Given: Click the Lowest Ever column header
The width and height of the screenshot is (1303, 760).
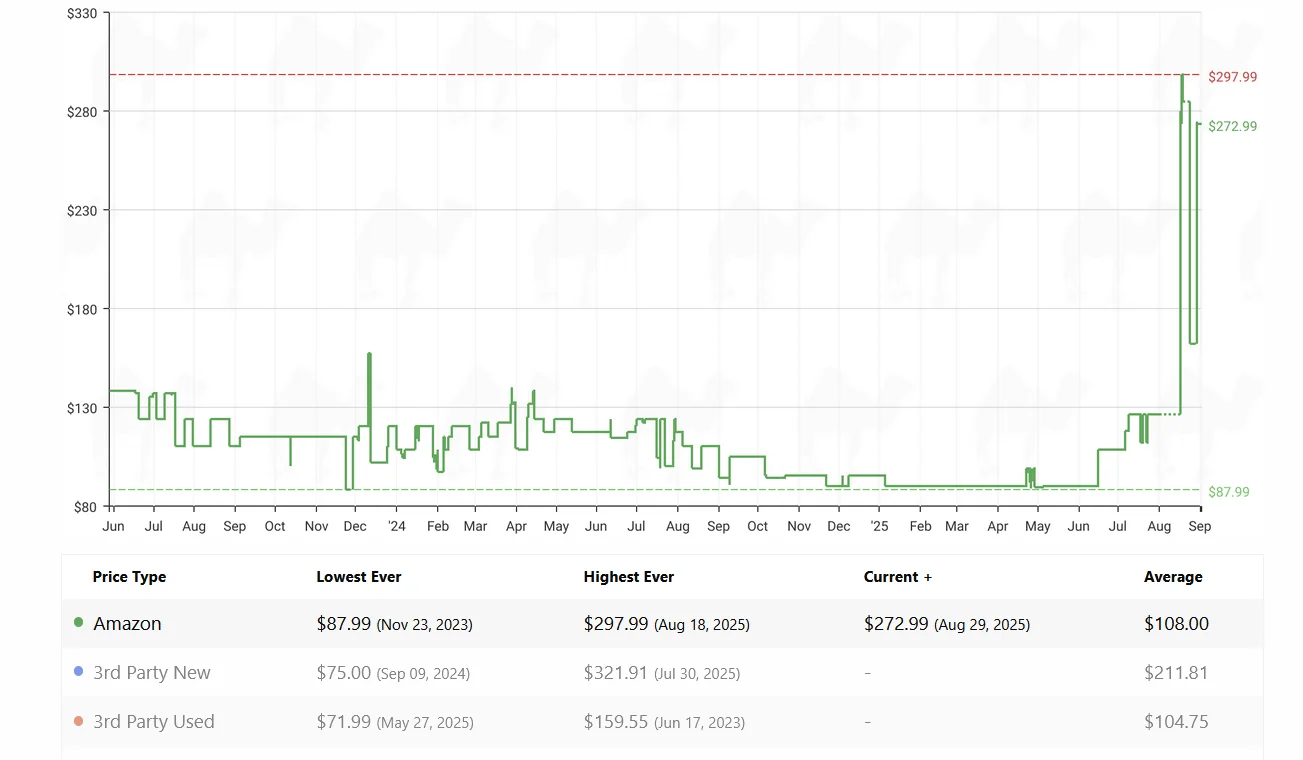Looking at the screenshot, I should [x=359, y=577].
